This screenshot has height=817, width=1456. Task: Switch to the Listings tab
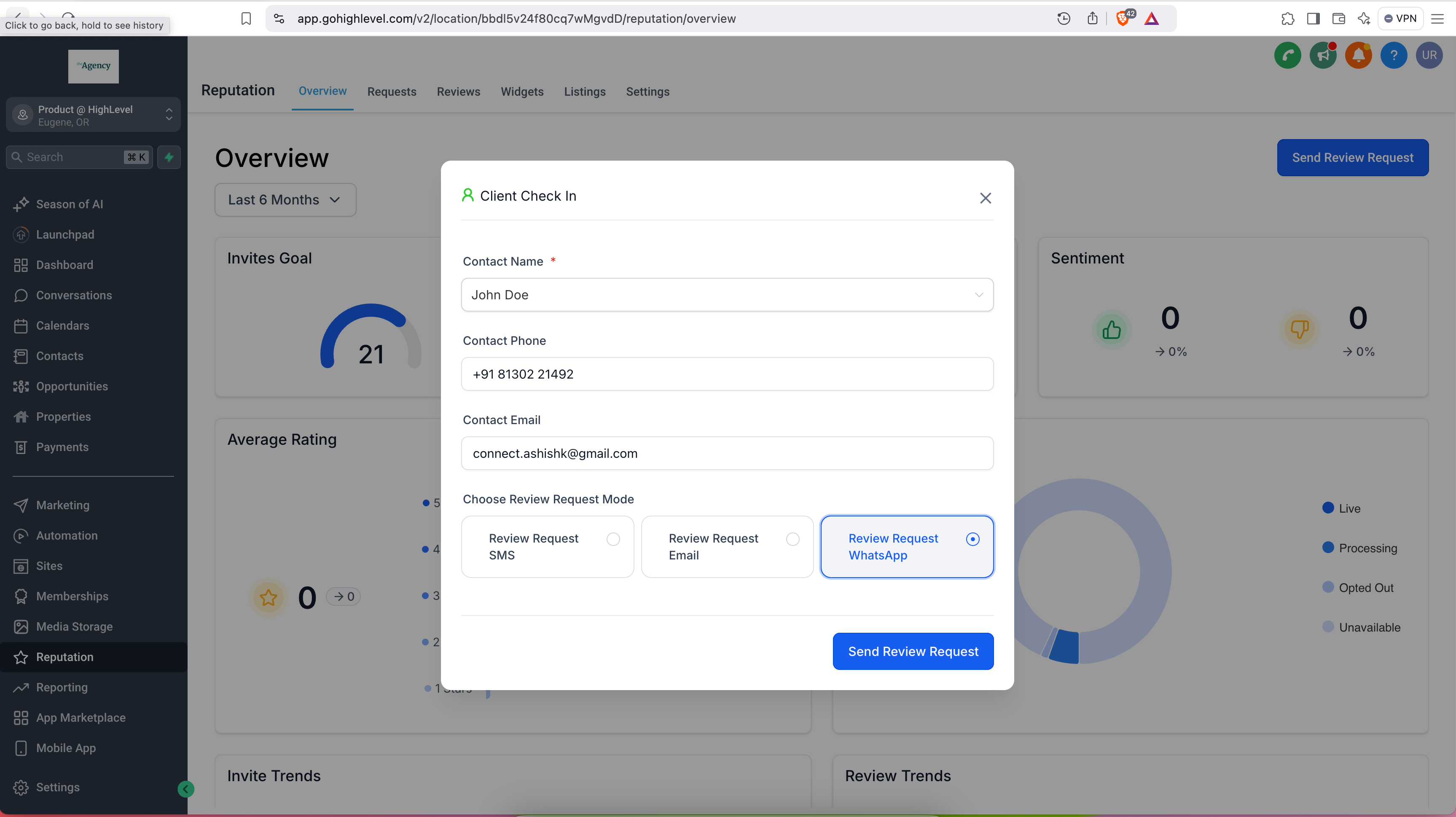pos(584,91)
